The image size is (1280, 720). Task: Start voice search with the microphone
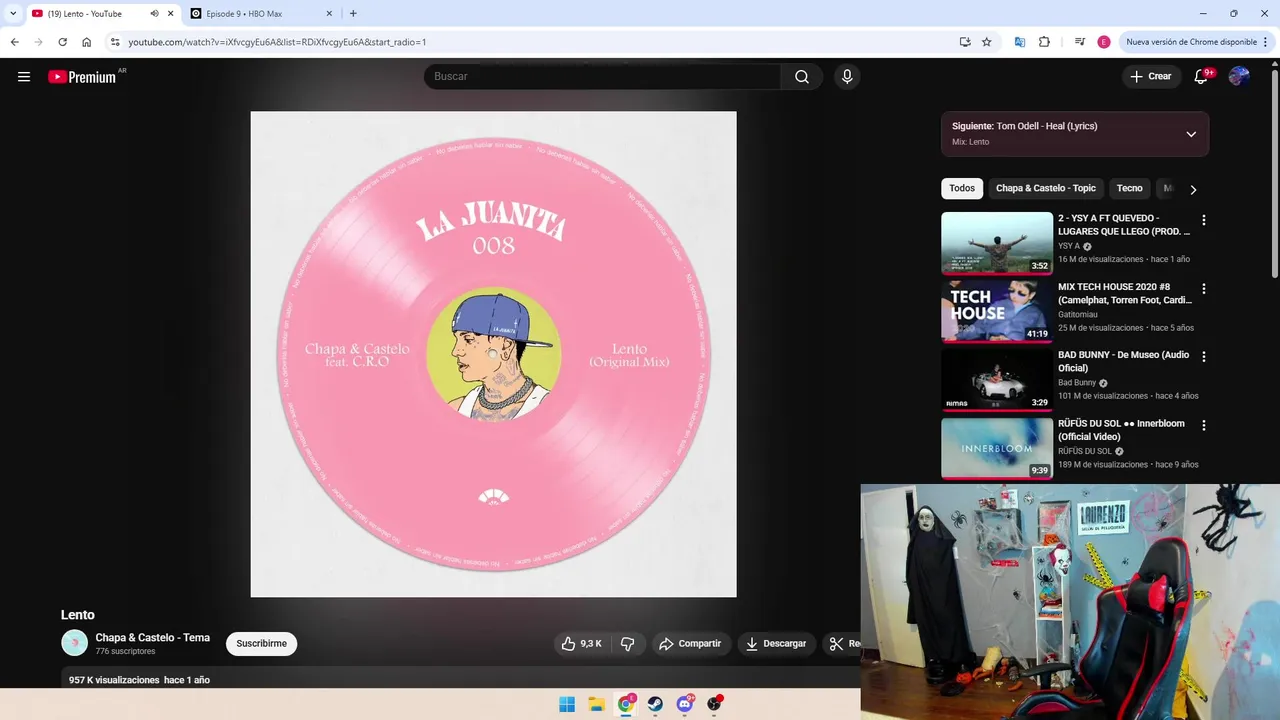tap(847, 77)
